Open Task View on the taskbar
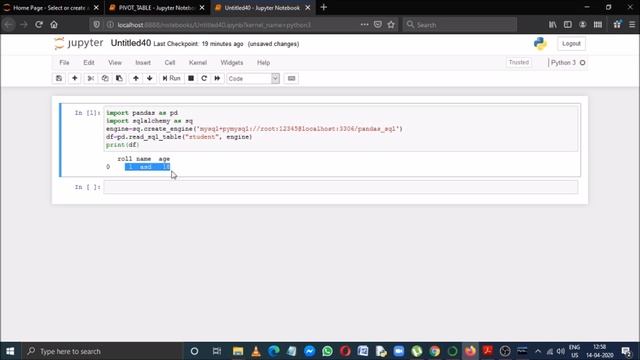 pyautogui.click(x=217, y=351)
